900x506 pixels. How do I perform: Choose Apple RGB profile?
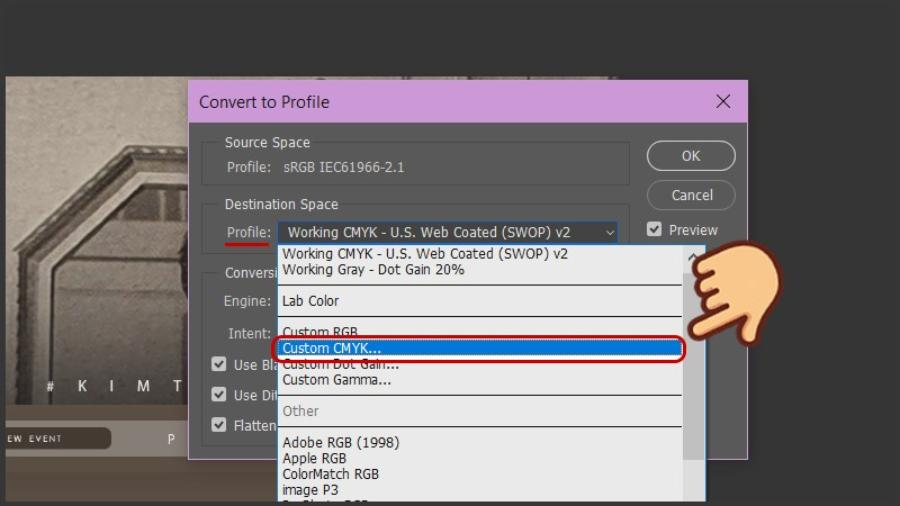(x=314, y=458)
